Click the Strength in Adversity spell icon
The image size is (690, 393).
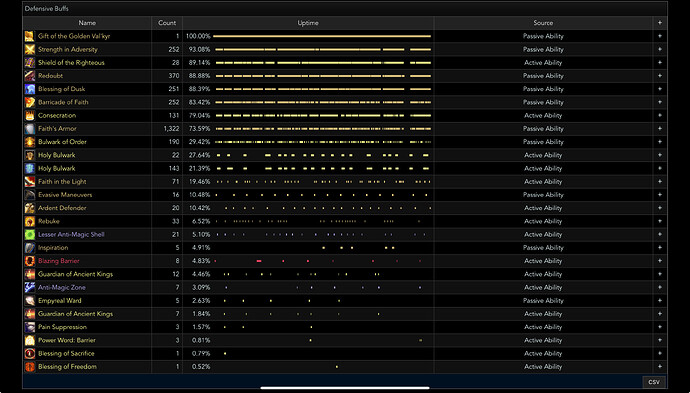click(x=29, y=49)
